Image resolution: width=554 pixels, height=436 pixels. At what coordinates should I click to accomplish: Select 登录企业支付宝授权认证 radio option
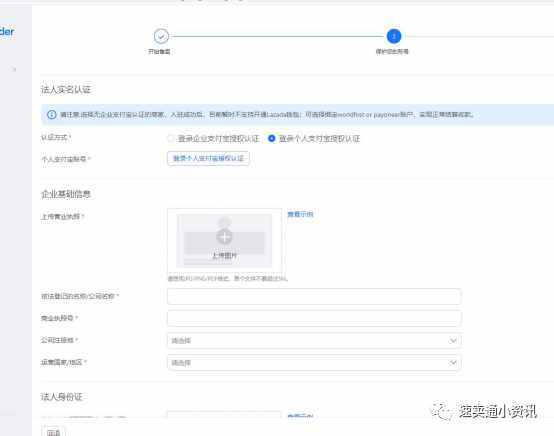point(170,139)
